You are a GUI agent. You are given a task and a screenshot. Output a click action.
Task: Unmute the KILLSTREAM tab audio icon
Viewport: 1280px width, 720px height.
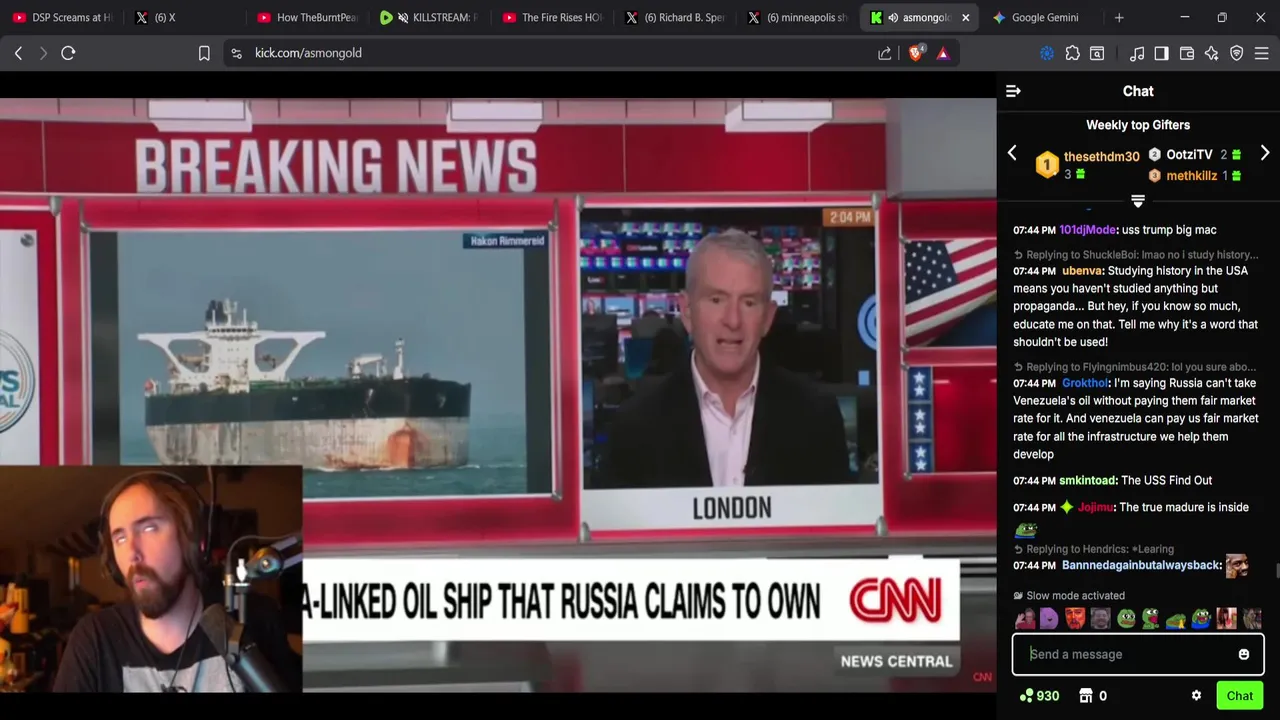(x=403, y=17)
